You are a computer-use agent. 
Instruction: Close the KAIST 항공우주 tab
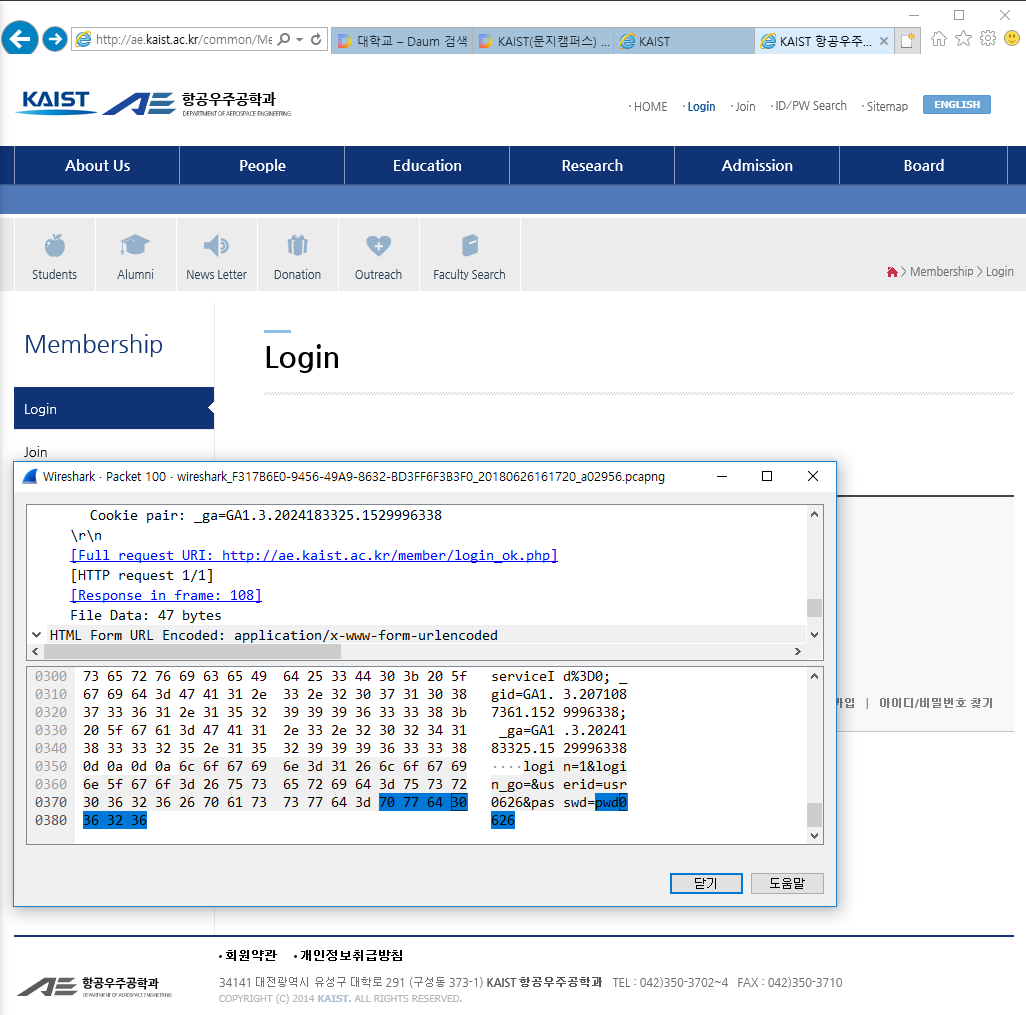point(883,41)
